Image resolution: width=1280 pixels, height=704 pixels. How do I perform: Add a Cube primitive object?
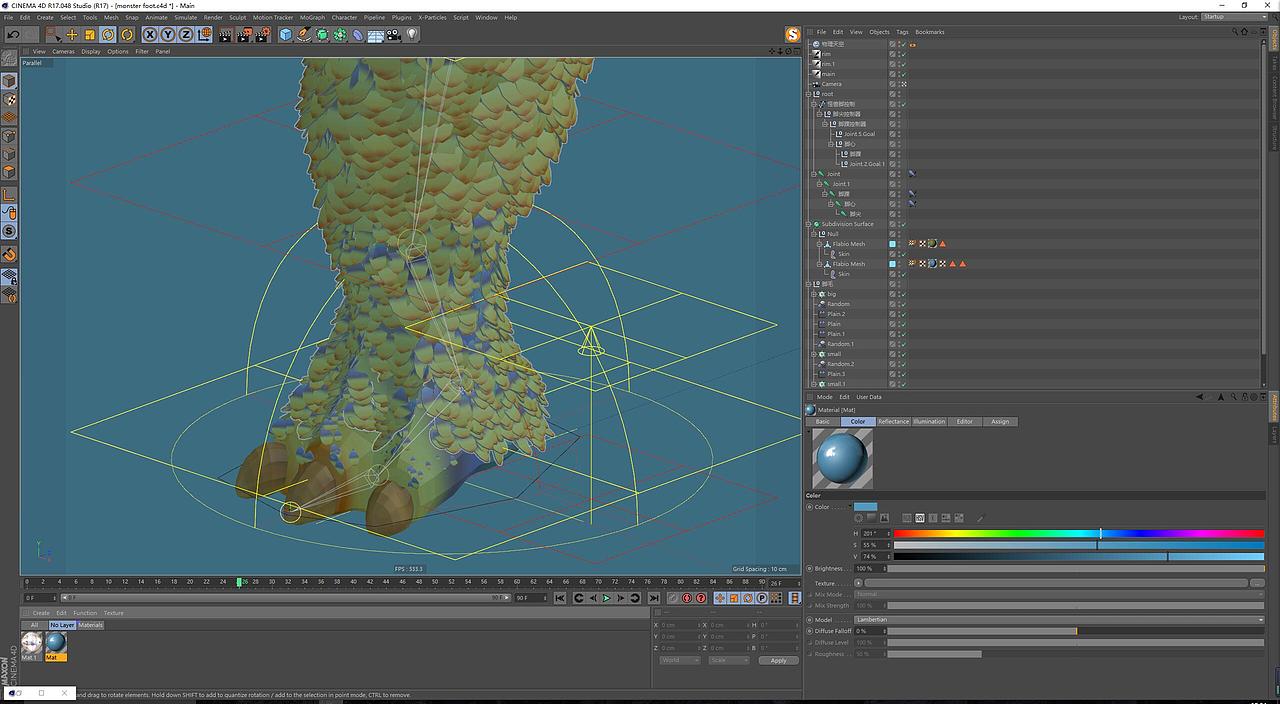(x=286, y=35)
